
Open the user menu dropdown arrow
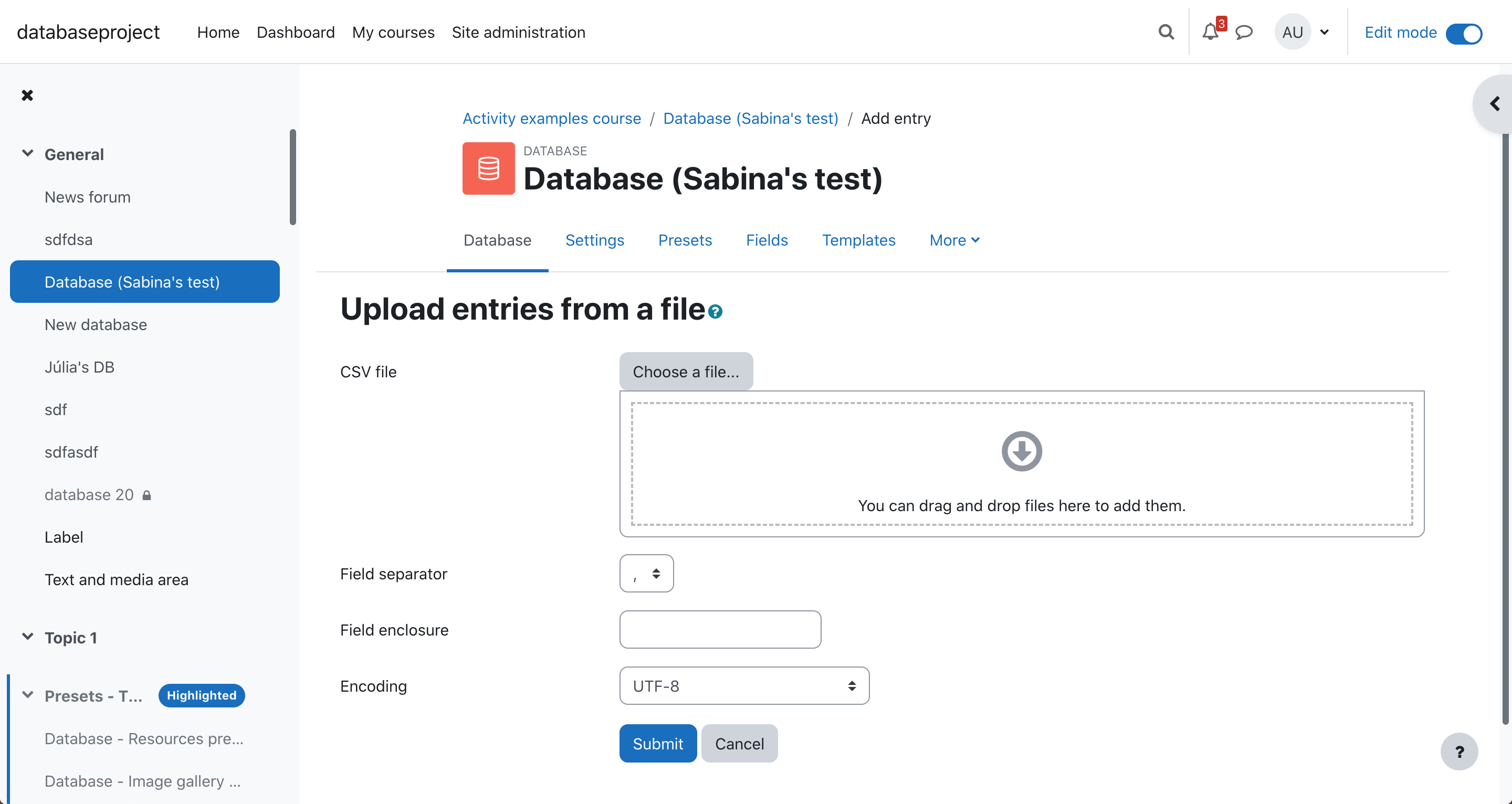point(1324,33)
